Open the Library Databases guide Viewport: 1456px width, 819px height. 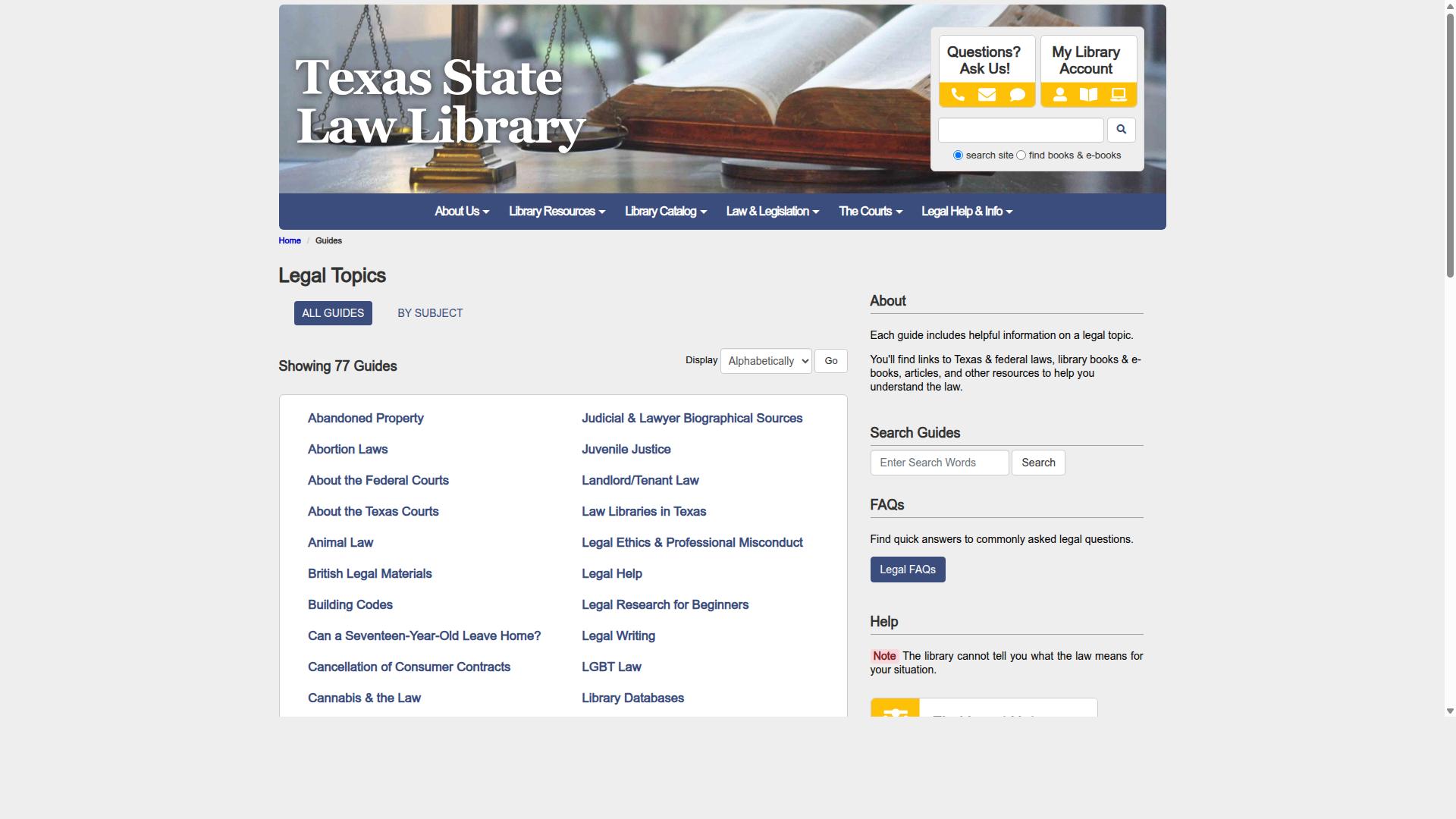pyautogui.click(x=632, y=698)
